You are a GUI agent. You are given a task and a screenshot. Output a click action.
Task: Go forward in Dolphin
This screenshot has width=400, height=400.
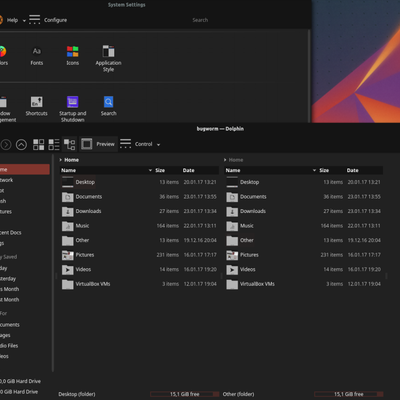(x=6, y=145)
